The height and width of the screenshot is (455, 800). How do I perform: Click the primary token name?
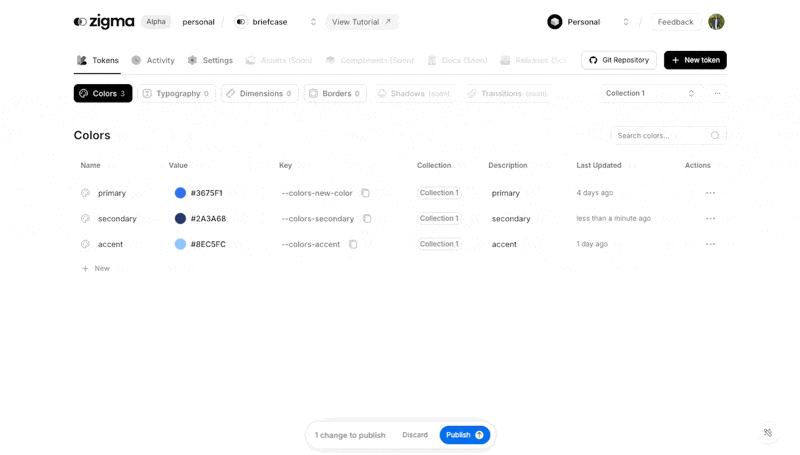coord(112,193)
